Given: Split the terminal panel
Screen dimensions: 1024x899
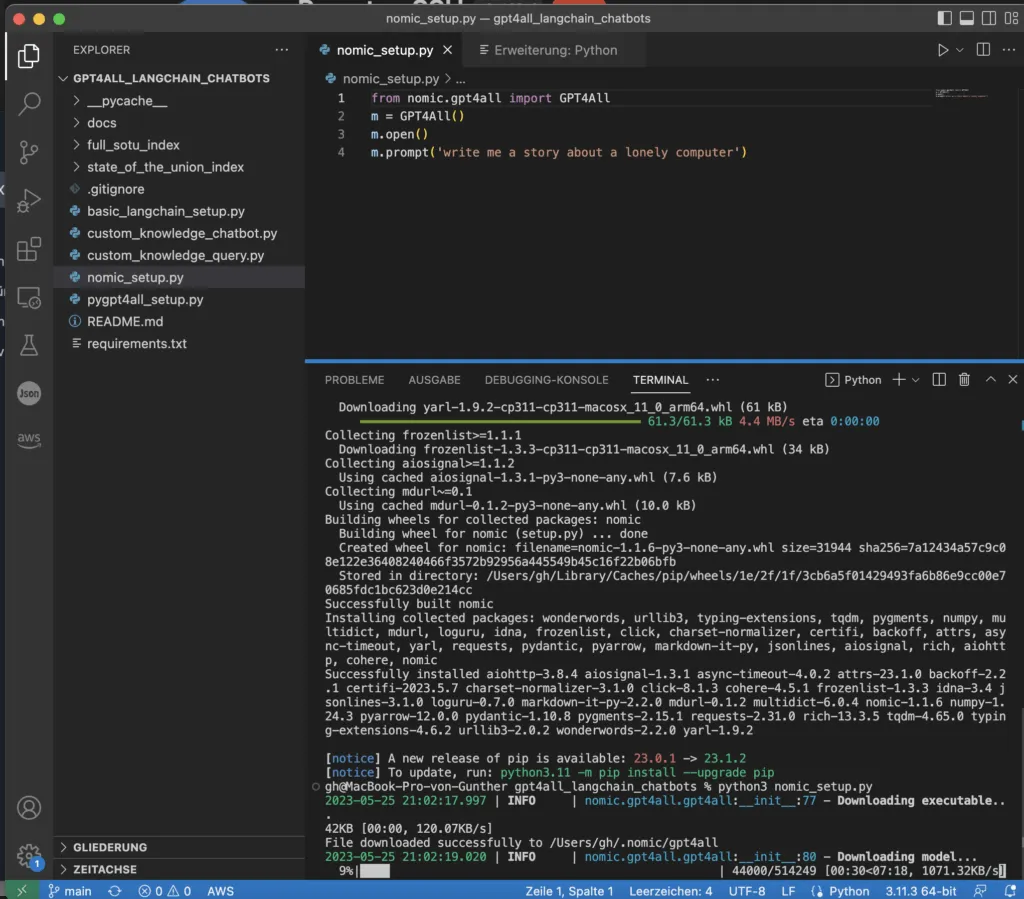Looking at the screenshot, I should click(939, 379).
